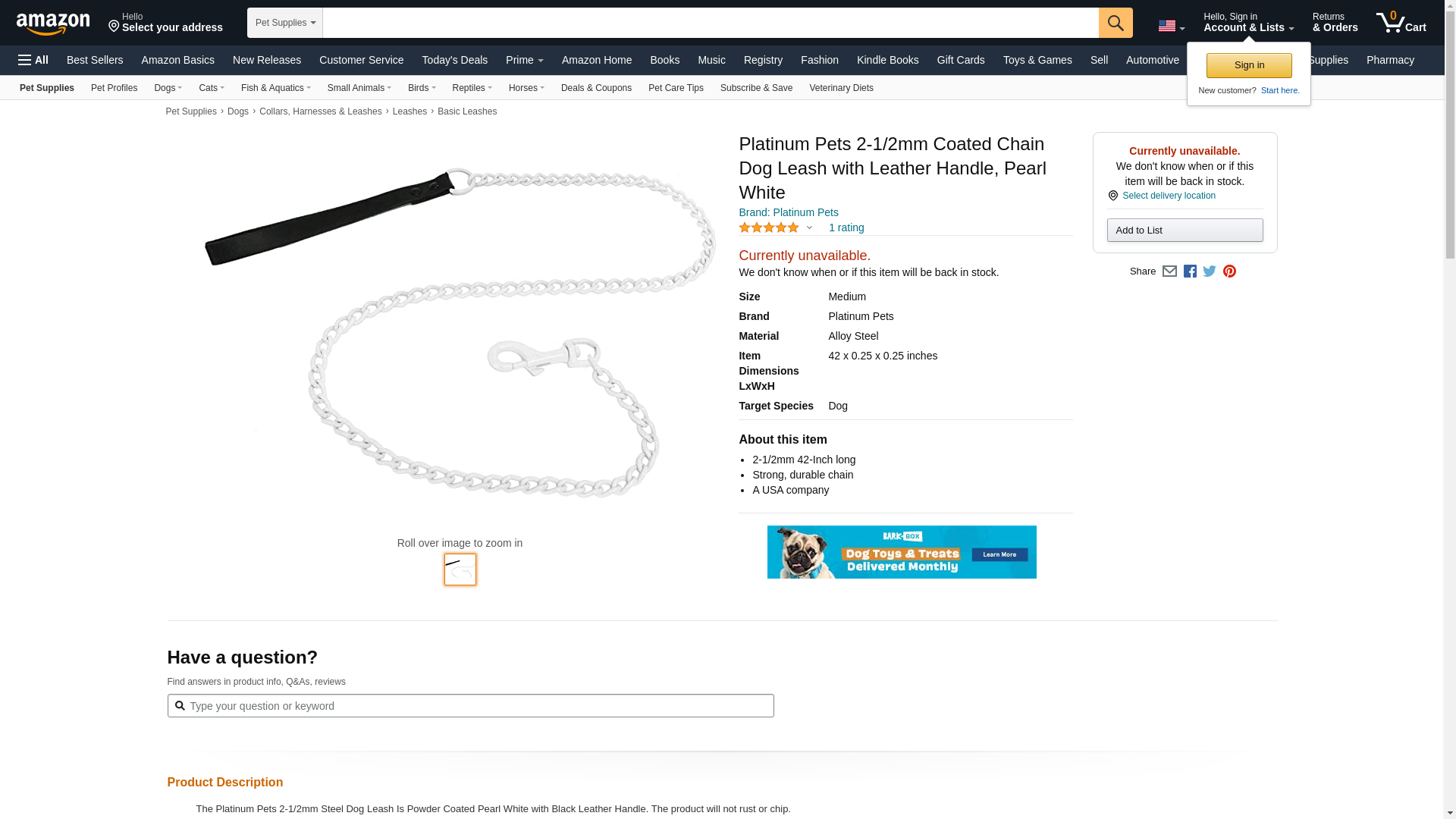Open the All hamburger menu
The height and width of the screenshot is (819, 1456).
[x=33, y=60]
